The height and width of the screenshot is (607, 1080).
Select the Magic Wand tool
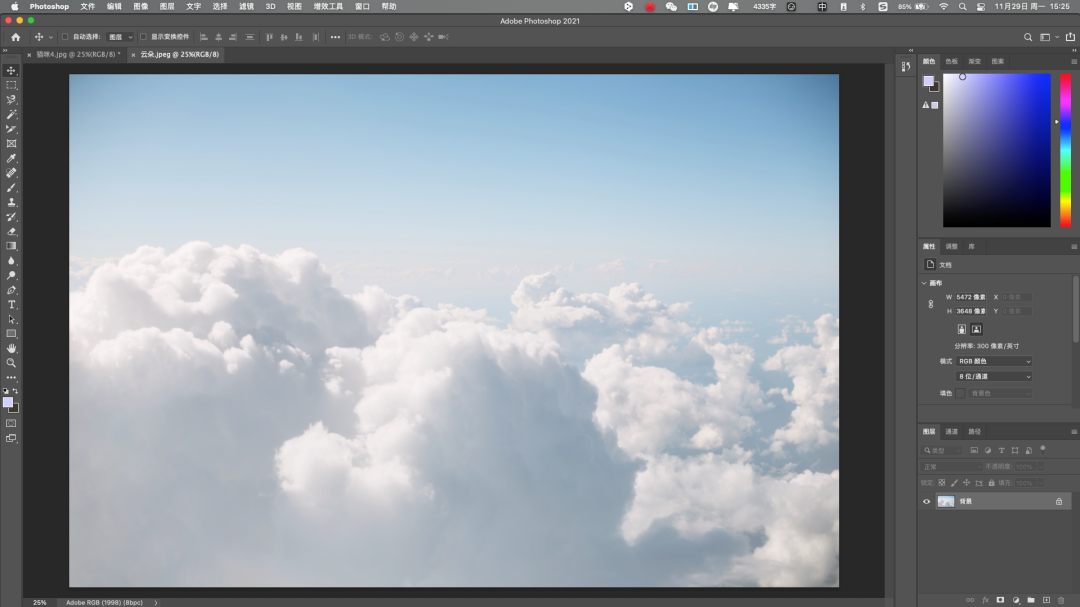coord(12,114)
